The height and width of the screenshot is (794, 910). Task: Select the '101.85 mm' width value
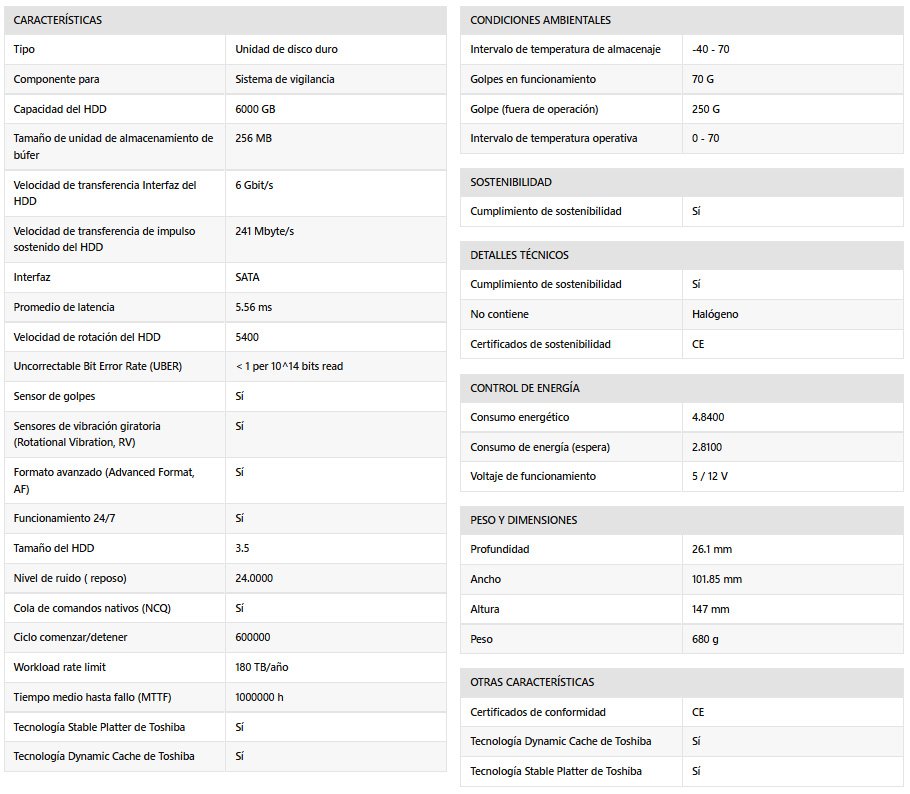pos(716,579)
